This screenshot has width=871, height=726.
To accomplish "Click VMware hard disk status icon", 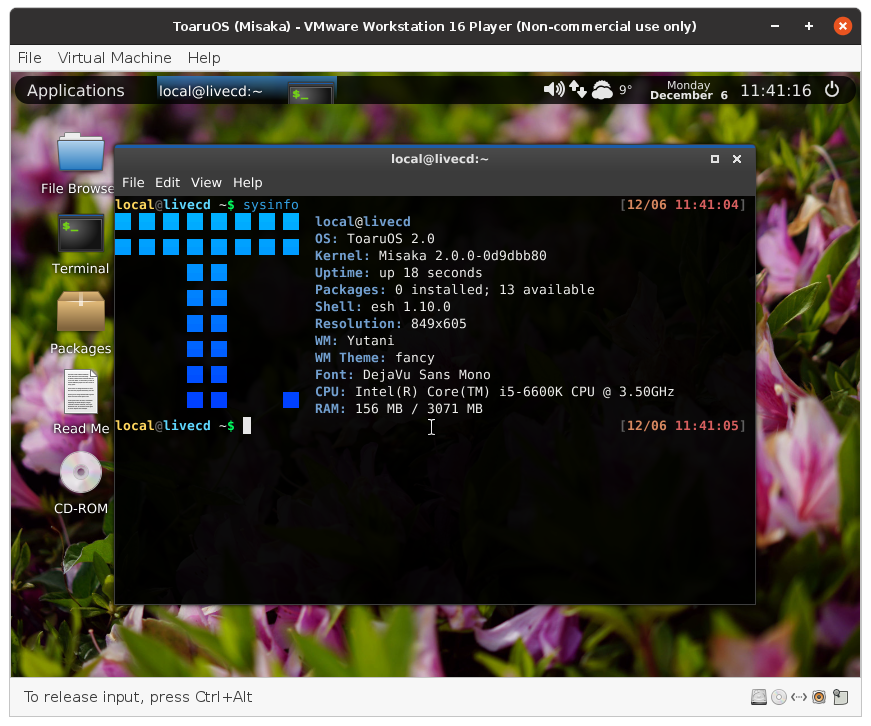I will pyautogui.click(x=759, y=697).
